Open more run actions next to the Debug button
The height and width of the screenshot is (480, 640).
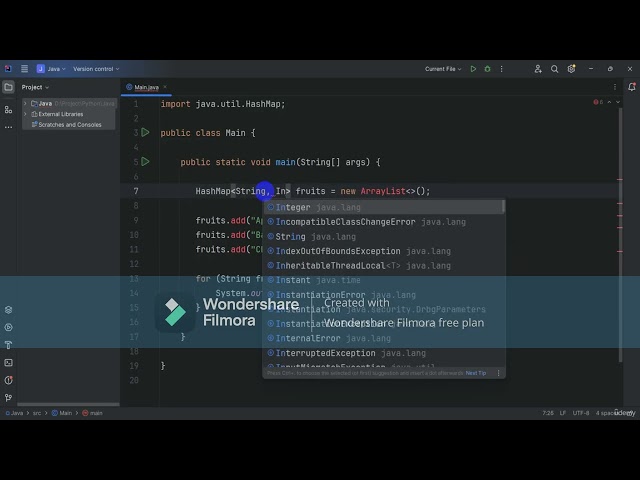click(x=502, y=69)
